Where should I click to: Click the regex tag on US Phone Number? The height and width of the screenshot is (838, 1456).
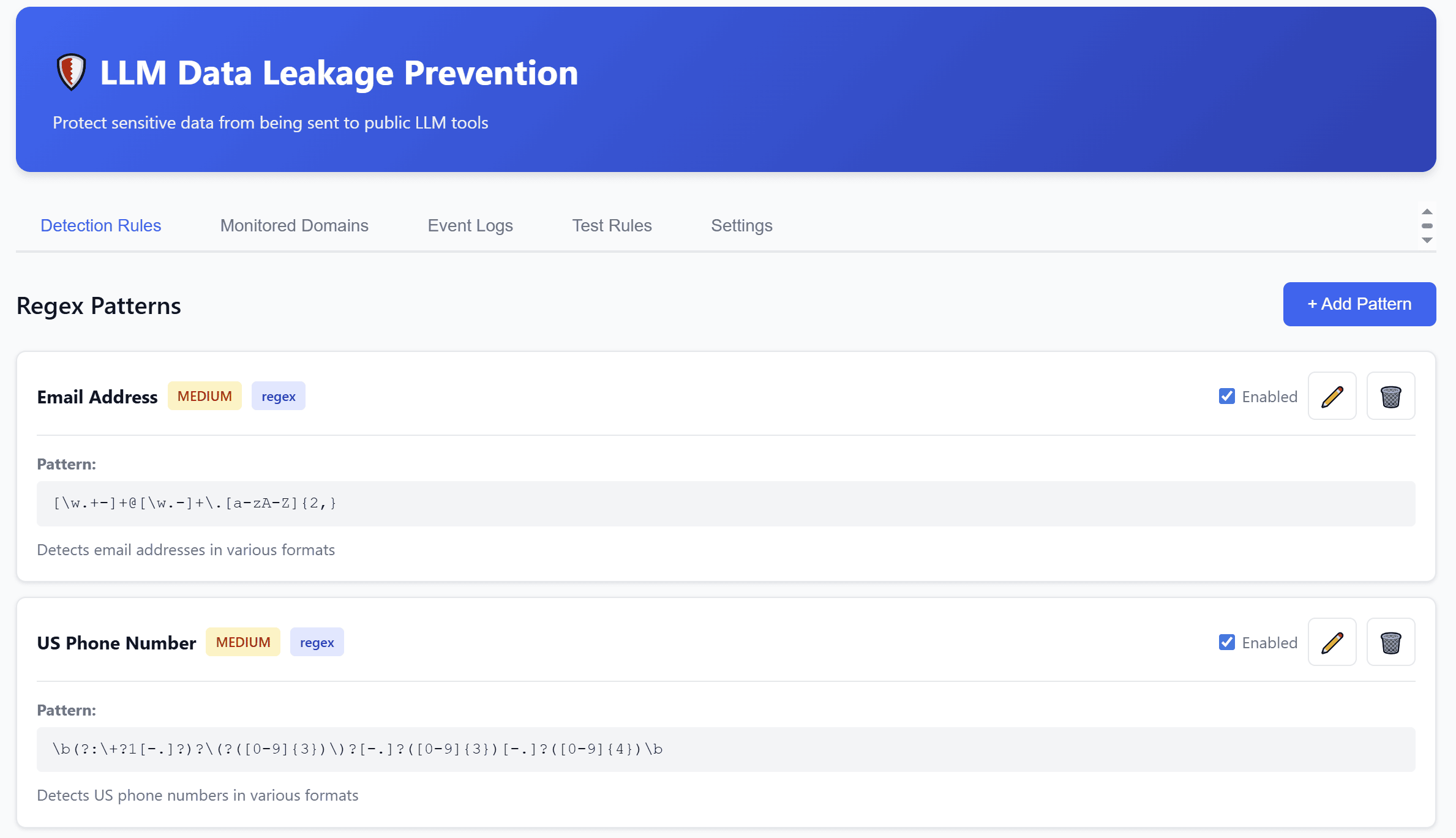(317, 642)
